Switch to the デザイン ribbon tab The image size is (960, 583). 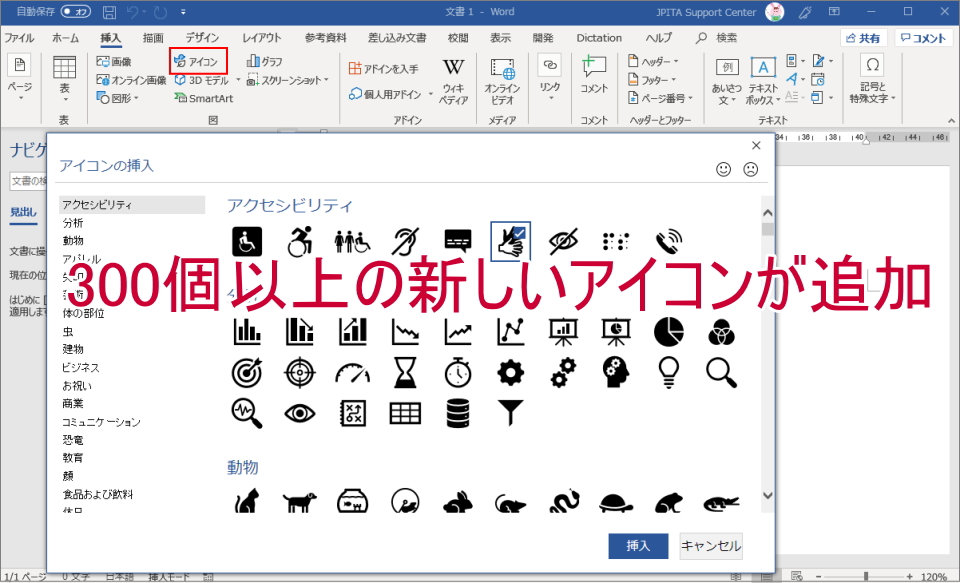[202, 38]
